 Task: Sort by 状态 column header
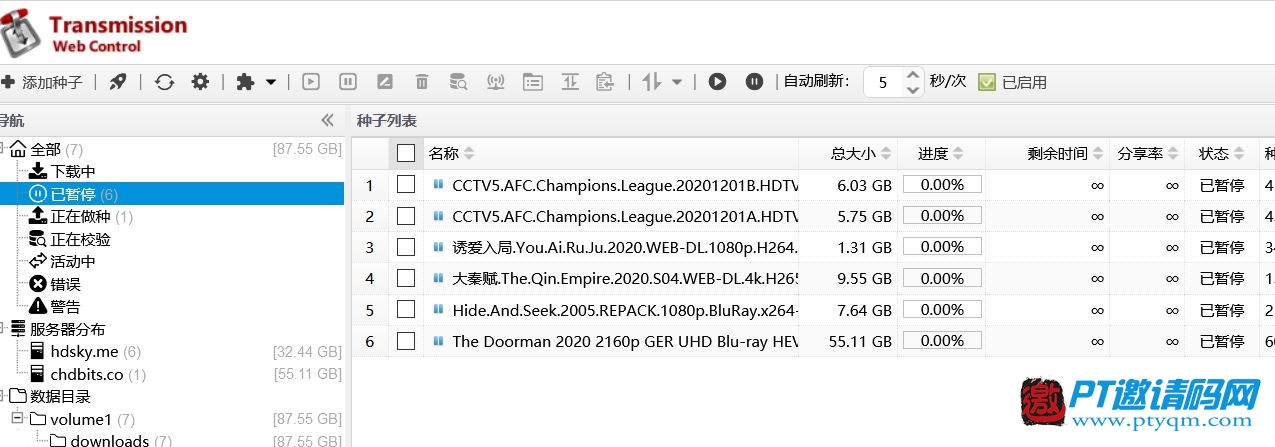pyautogui.click(x=1221, y=153)
